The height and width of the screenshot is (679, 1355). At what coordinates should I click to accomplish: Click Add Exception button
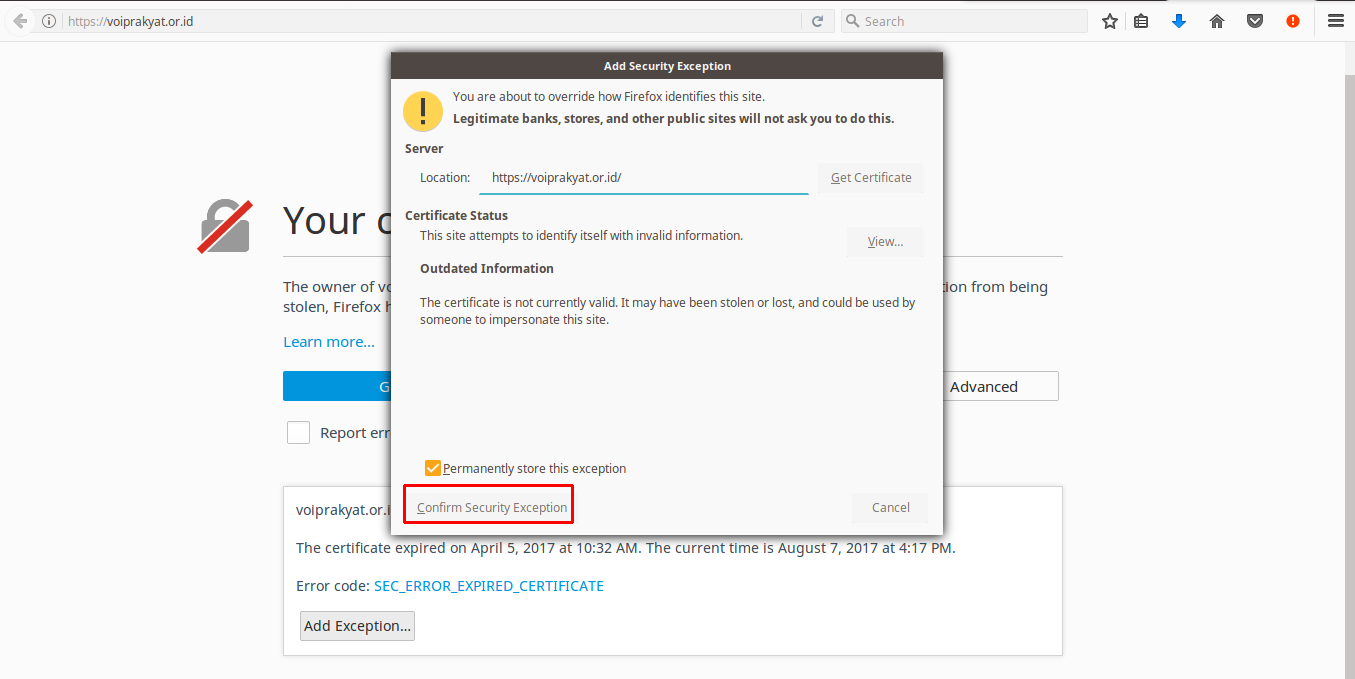[x=357, y=626]
